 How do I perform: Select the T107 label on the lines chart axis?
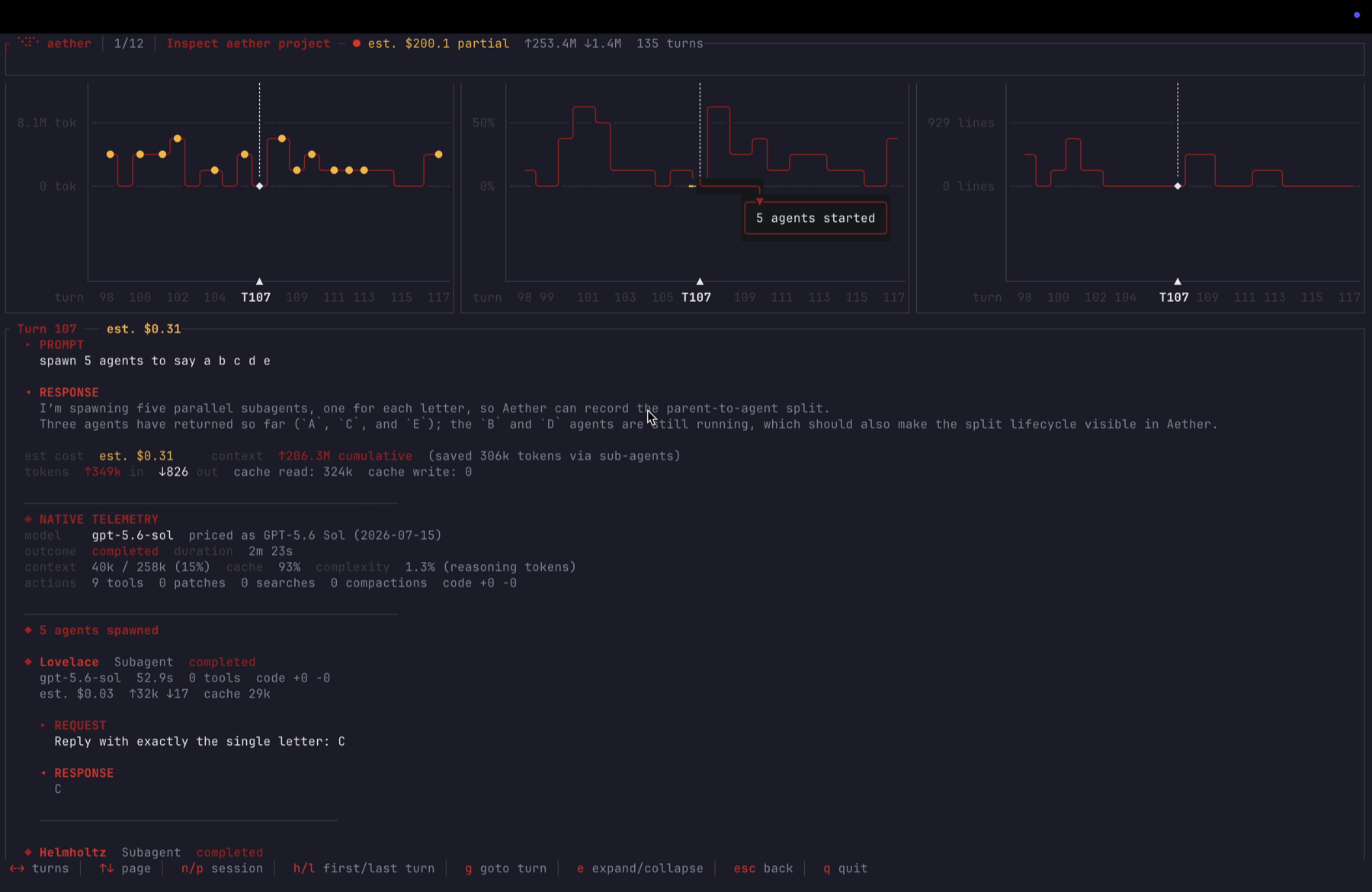coord(1174,297)
